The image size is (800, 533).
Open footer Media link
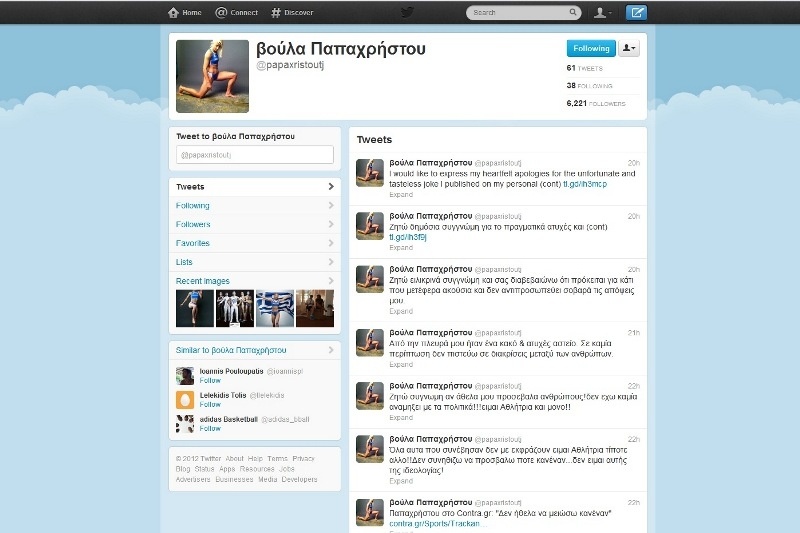[267, 479]
